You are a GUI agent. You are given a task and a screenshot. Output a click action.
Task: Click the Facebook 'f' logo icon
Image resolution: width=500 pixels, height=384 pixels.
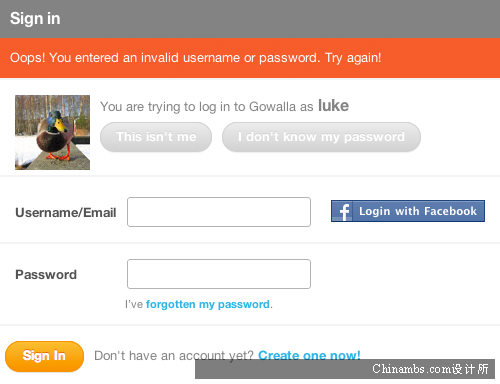342,211
